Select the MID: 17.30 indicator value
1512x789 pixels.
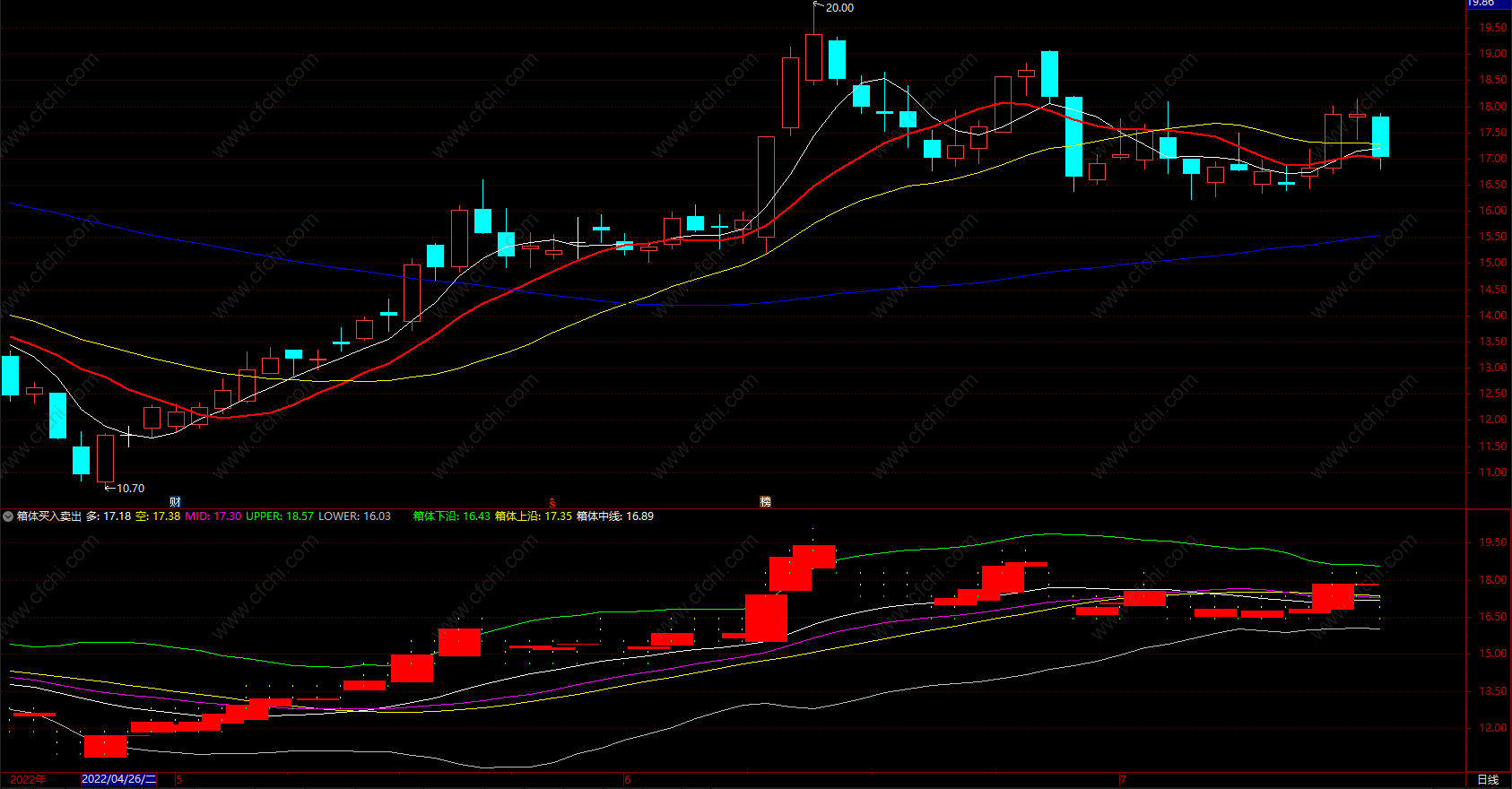(x=213, y=516)
